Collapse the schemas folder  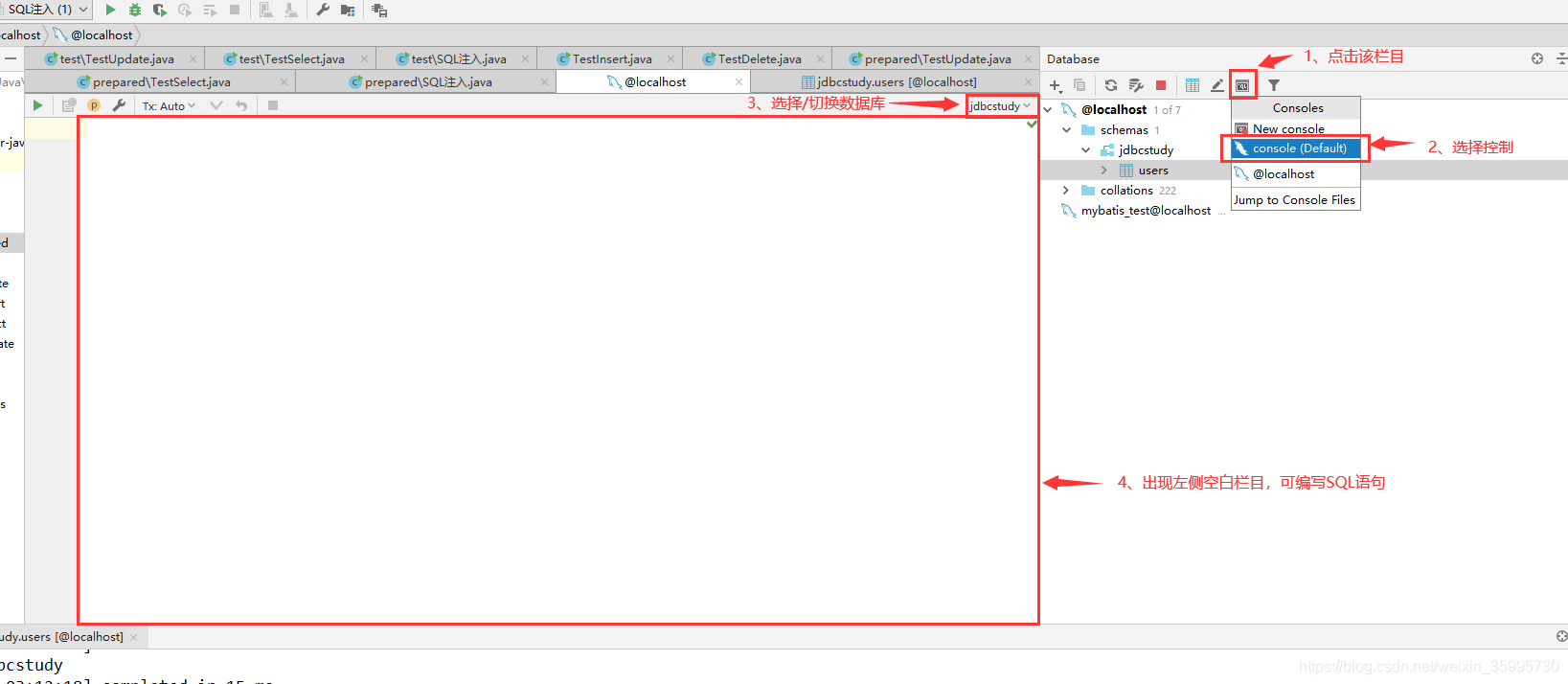(1066, 129)
